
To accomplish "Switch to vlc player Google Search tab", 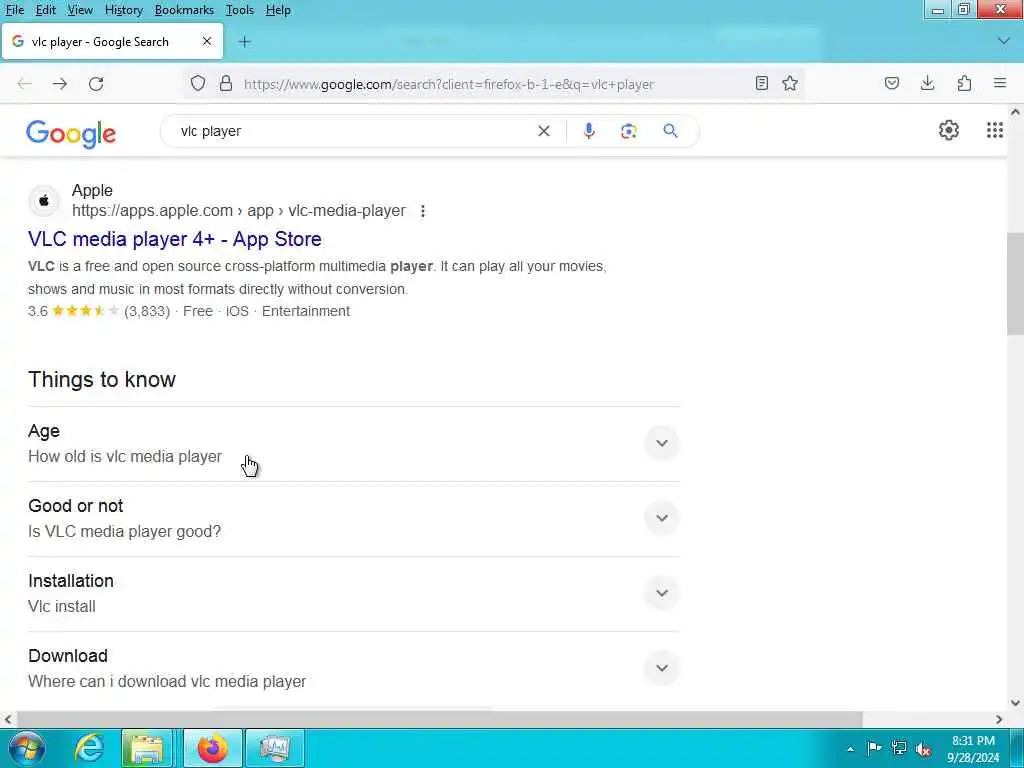I will pos(112,41).
